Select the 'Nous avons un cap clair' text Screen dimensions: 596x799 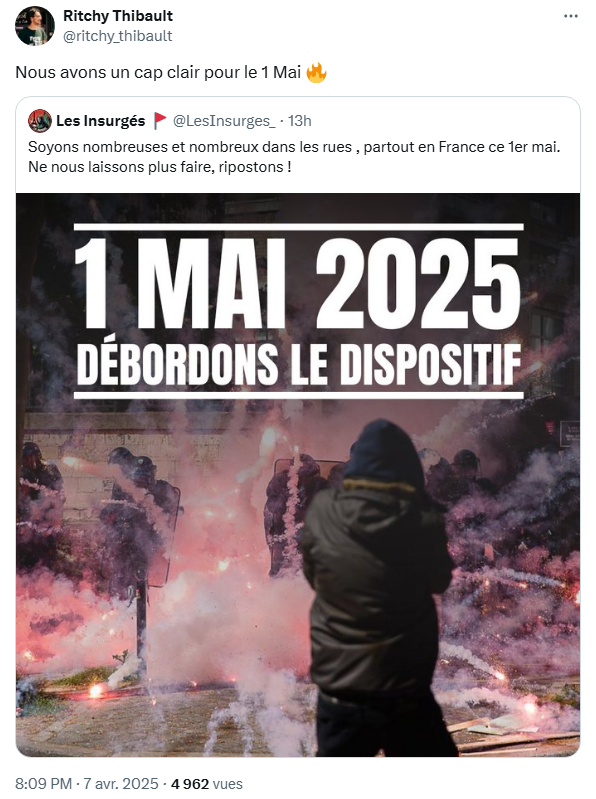(109, 72)
